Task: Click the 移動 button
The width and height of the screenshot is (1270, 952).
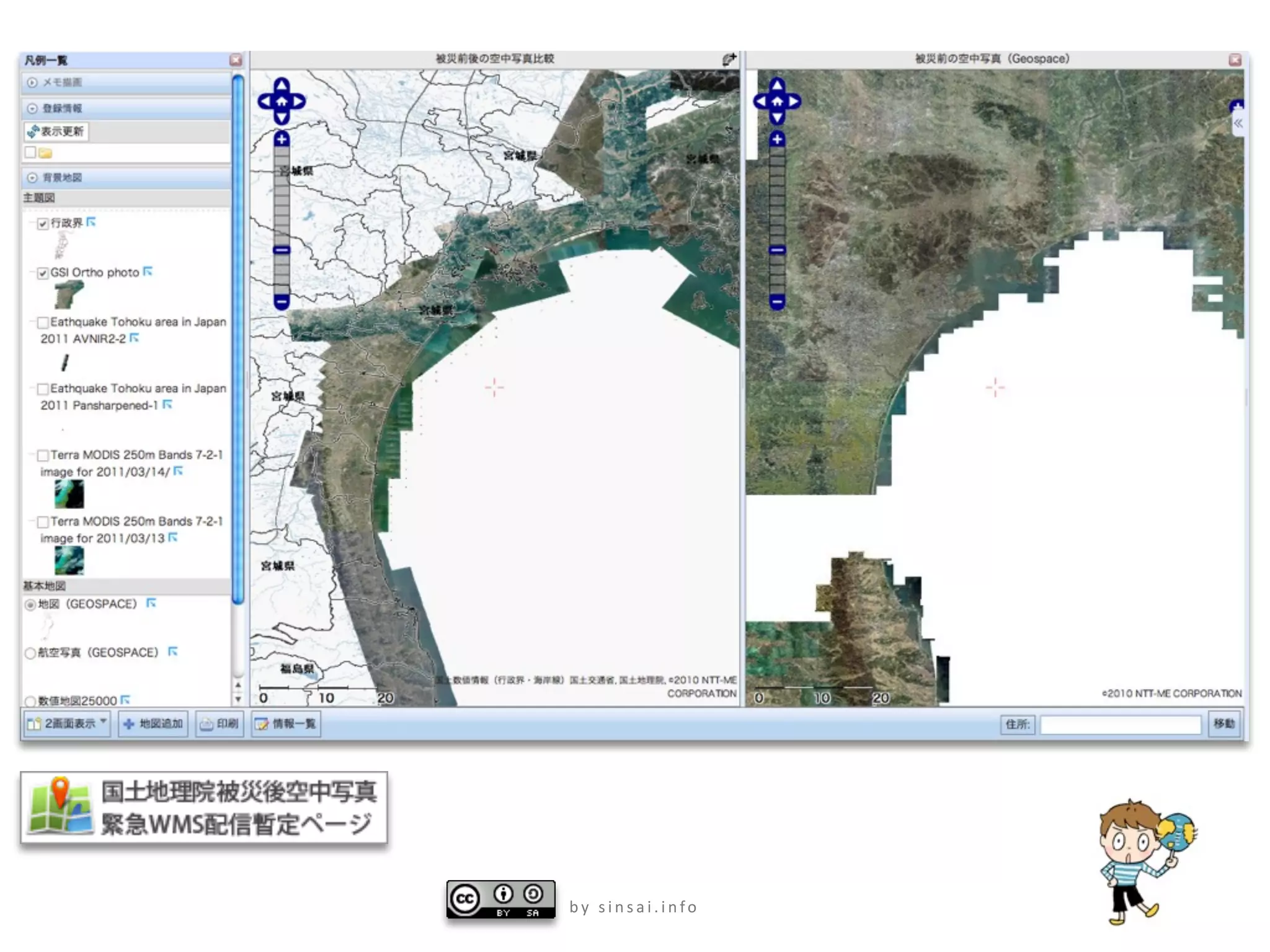Action: click(x=1223, y=723)
